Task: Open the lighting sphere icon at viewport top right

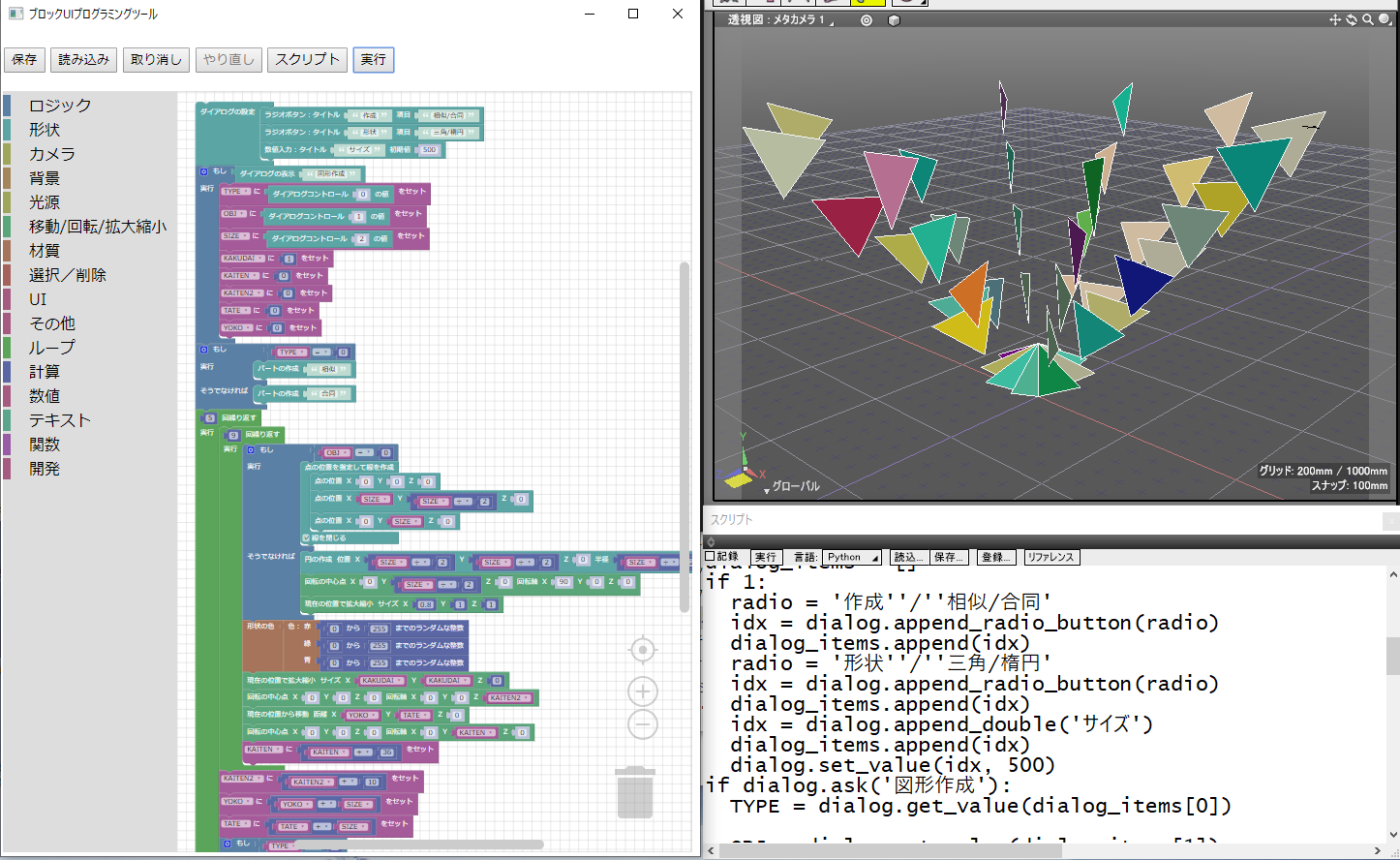Action: (1383, 20)
